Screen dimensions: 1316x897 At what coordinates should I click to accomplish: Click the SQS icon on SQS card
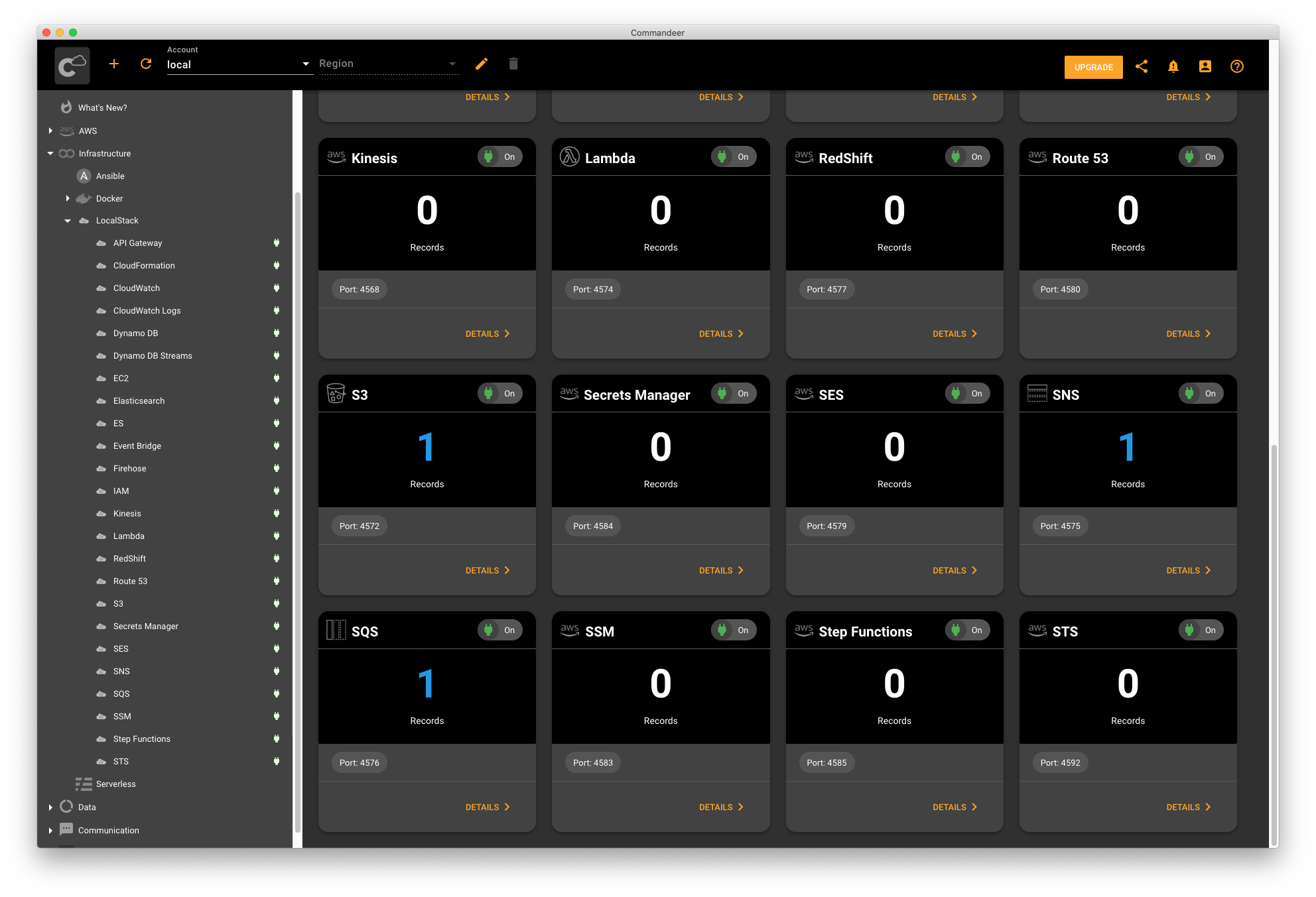click(x=336, y=630)
